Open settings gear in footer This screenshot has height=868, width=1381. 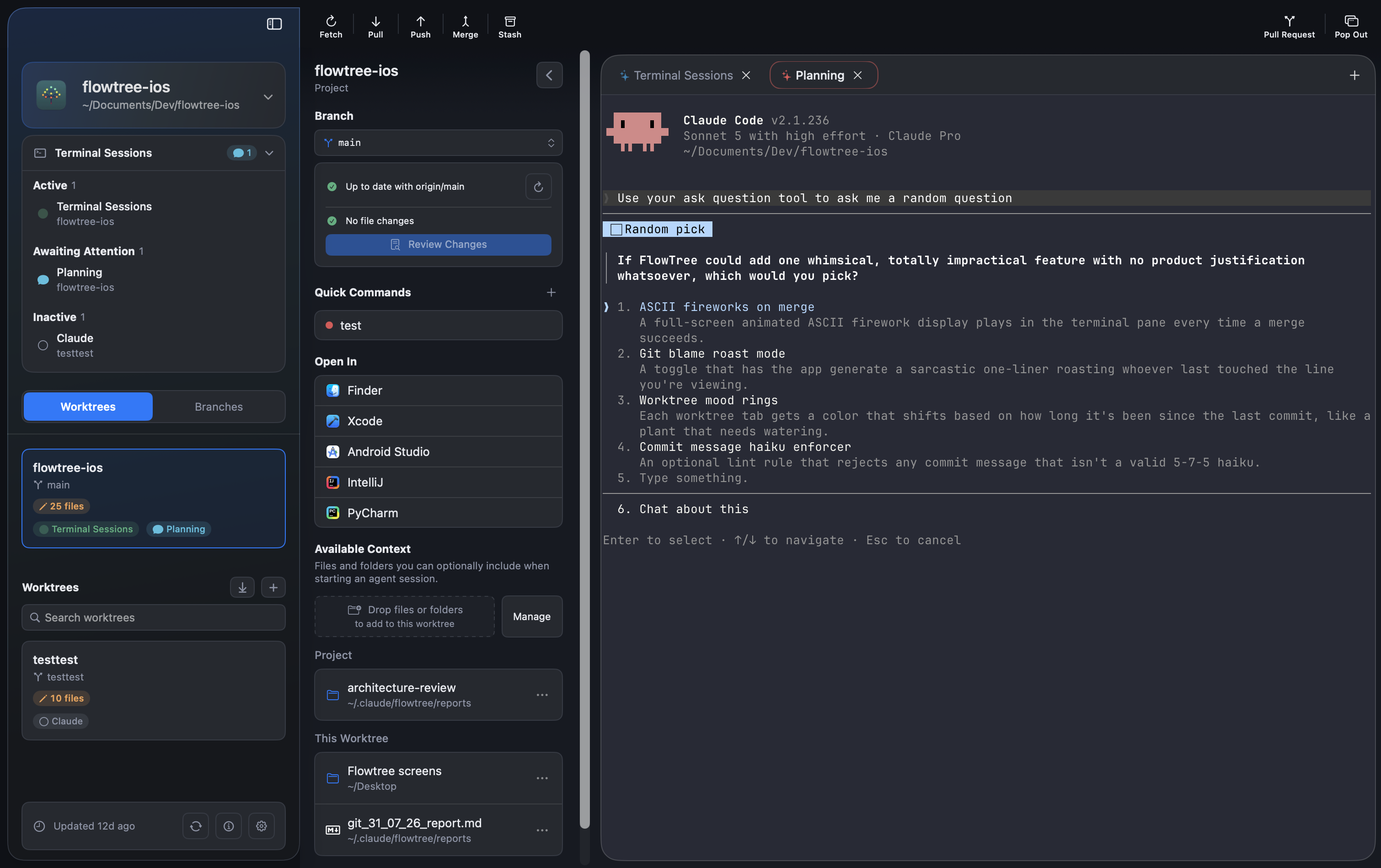[262, 826]
